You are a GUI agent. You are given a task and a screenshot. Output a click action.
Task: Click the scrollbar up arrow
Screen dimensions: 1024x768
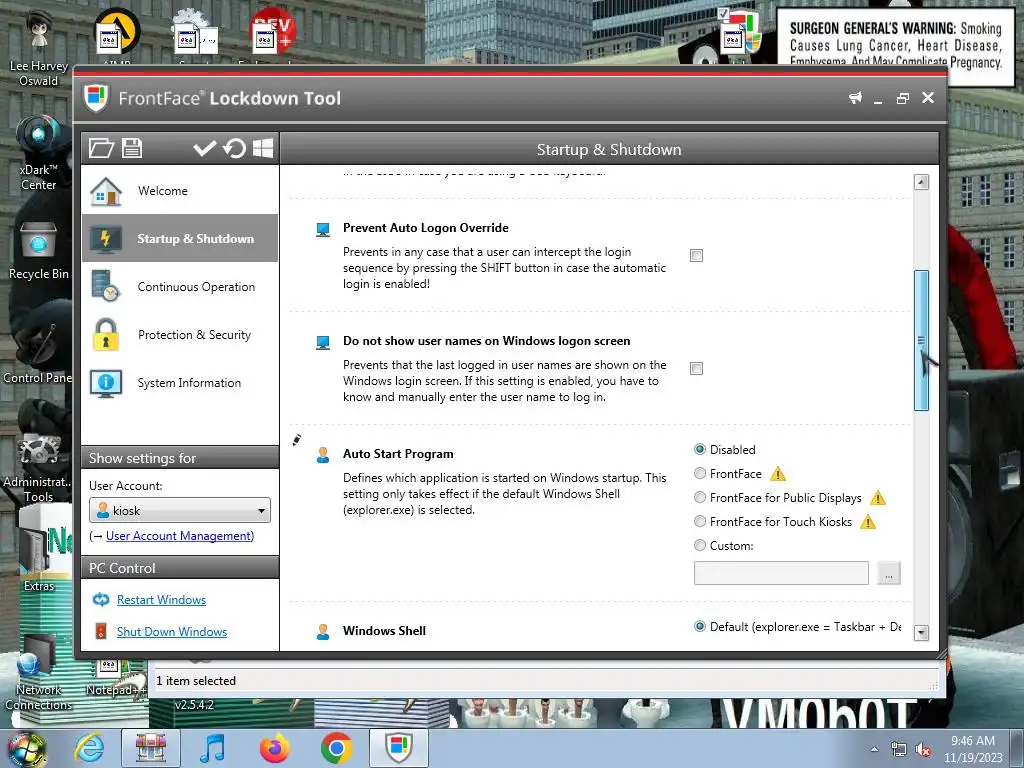[x=921, y=182]
